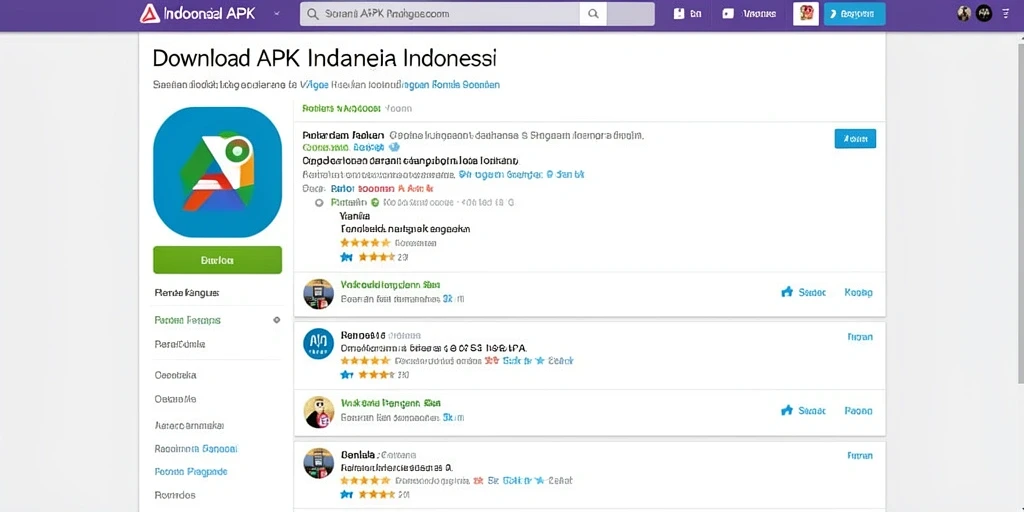Open the blue circular app icon beside Renoe816

point(319,344)
